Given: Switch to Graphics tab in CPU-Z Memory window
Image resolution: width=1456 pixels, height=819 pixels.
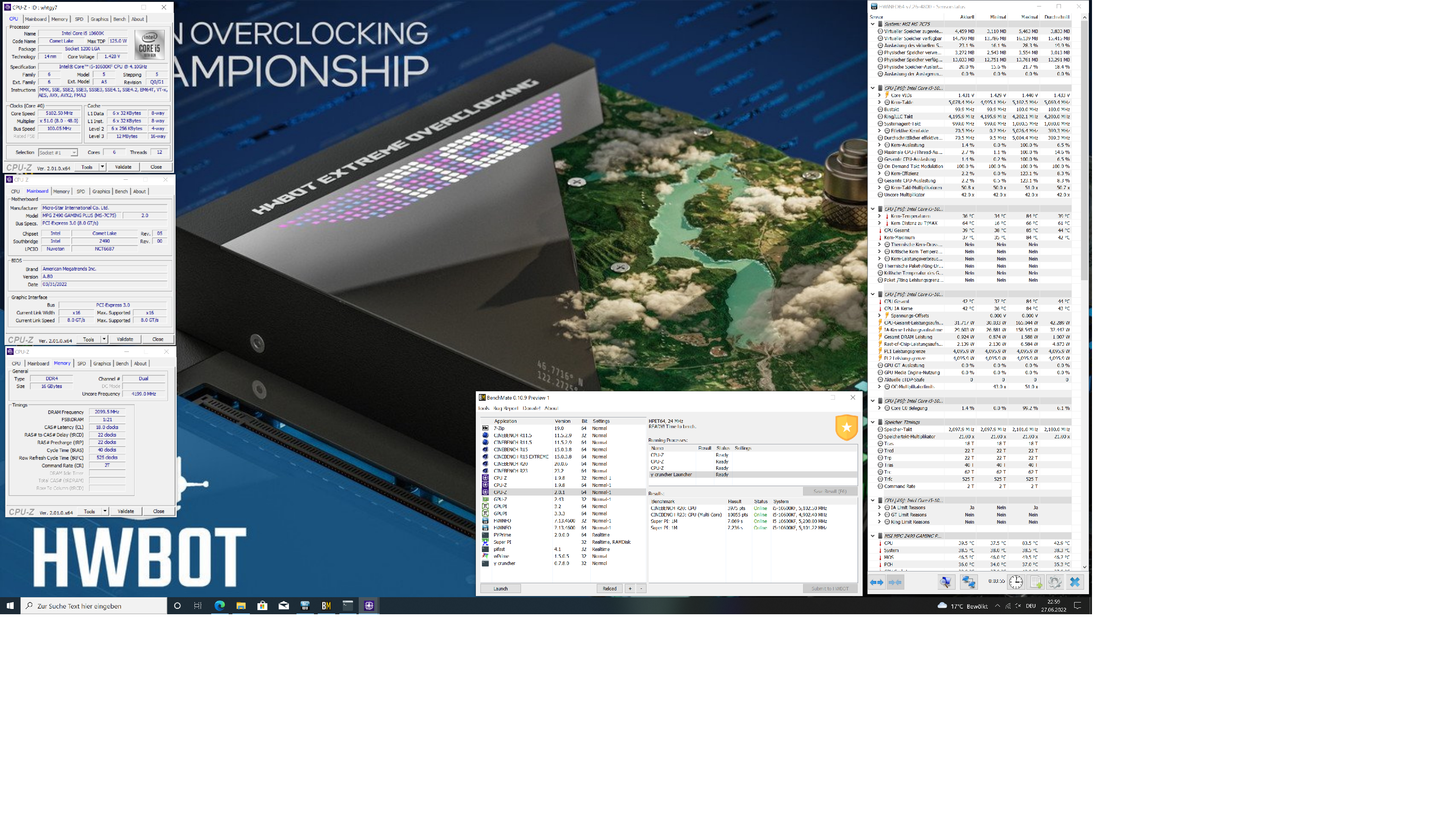Looking at the screenshot, I should click(102, 364).
